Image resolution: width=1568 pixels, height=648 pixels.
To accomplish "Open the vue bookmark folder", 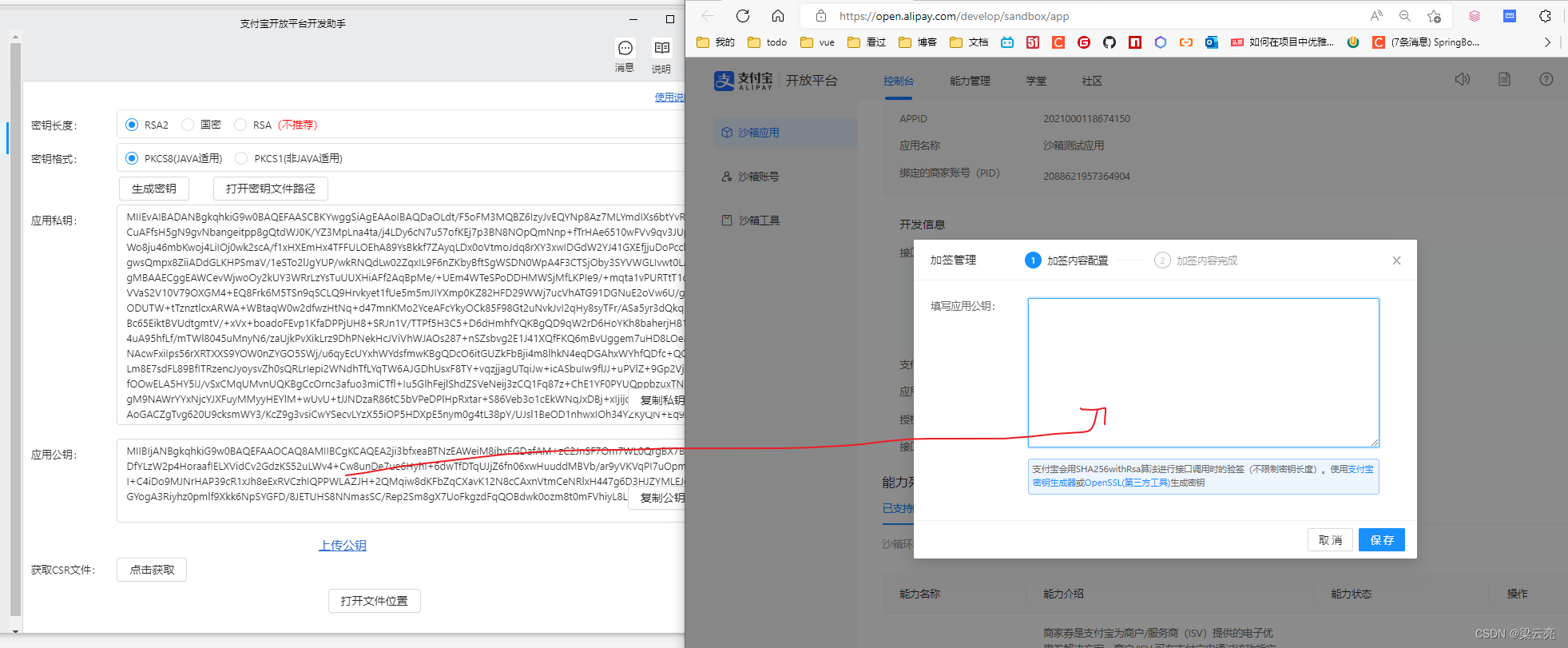I will [818, 42].
